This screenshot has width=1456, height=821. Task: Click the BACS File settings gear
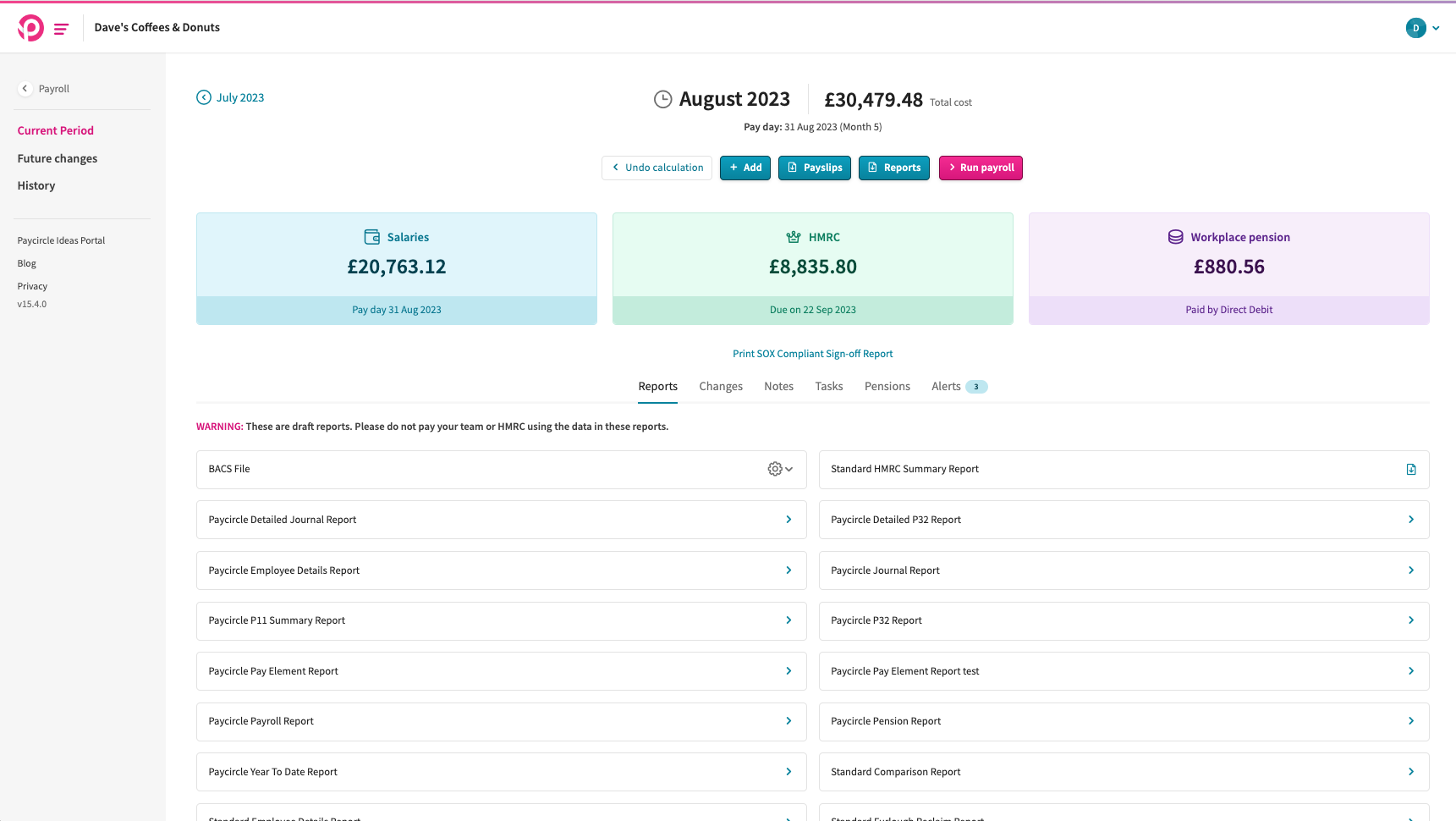(x=775, y=469)
